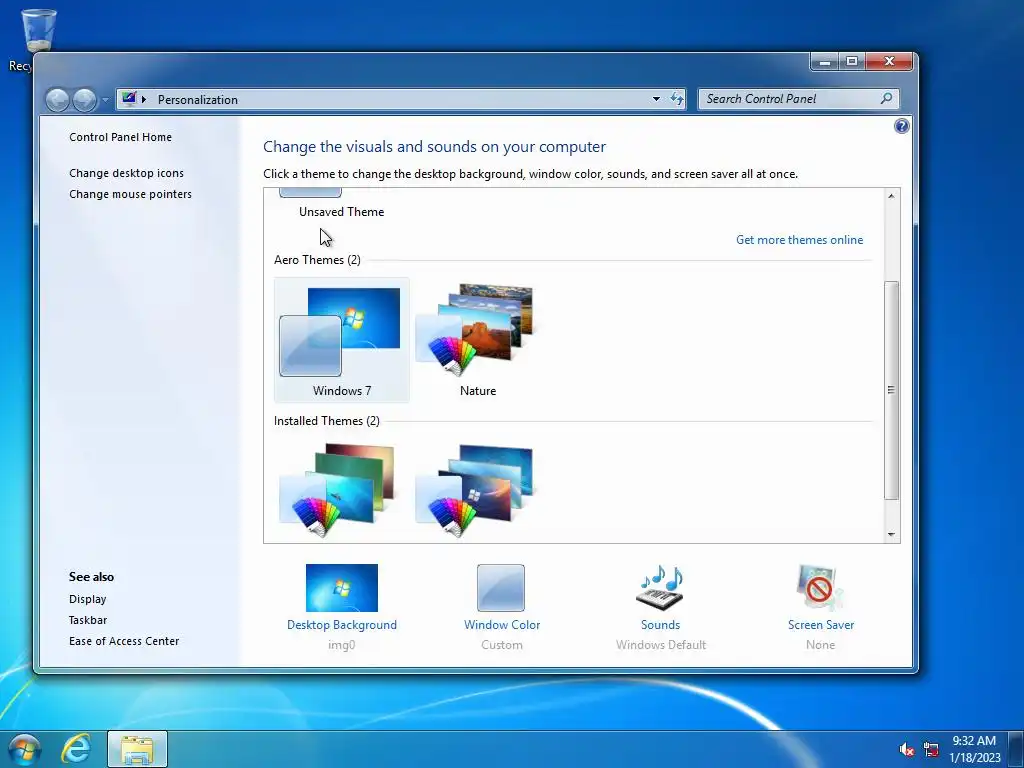This screenshot has height=768, width=1024.
Task: Click the Show desktop button
Action: point(1016,749)
